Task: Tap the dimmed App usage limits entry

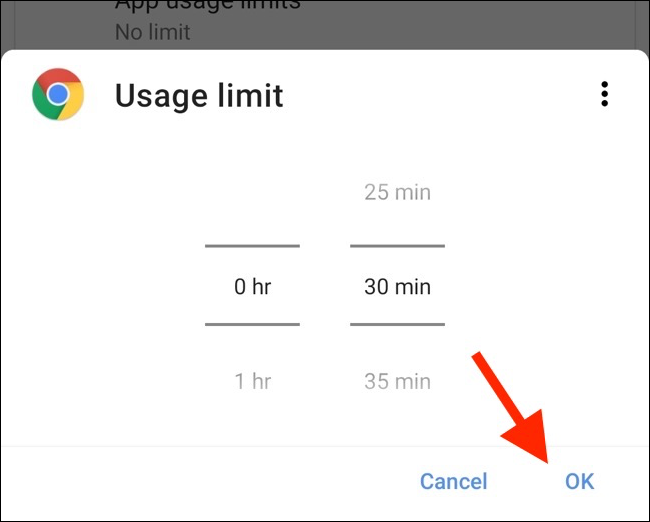Action: pyautogui.click(x=207, y=6)
